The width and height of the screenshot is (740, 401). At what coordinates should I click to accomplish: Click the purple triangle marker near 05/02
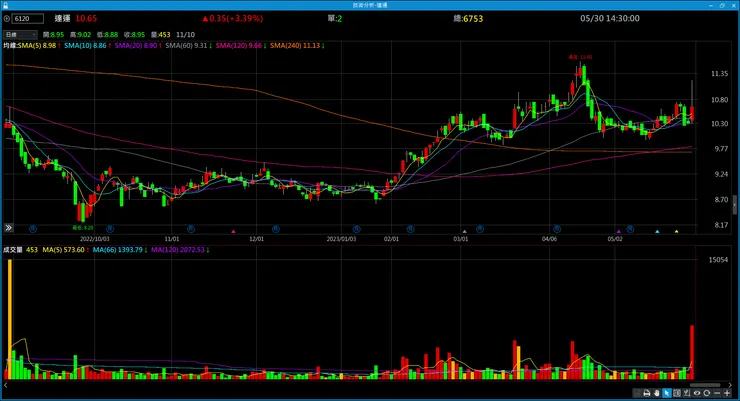point(619,231)
